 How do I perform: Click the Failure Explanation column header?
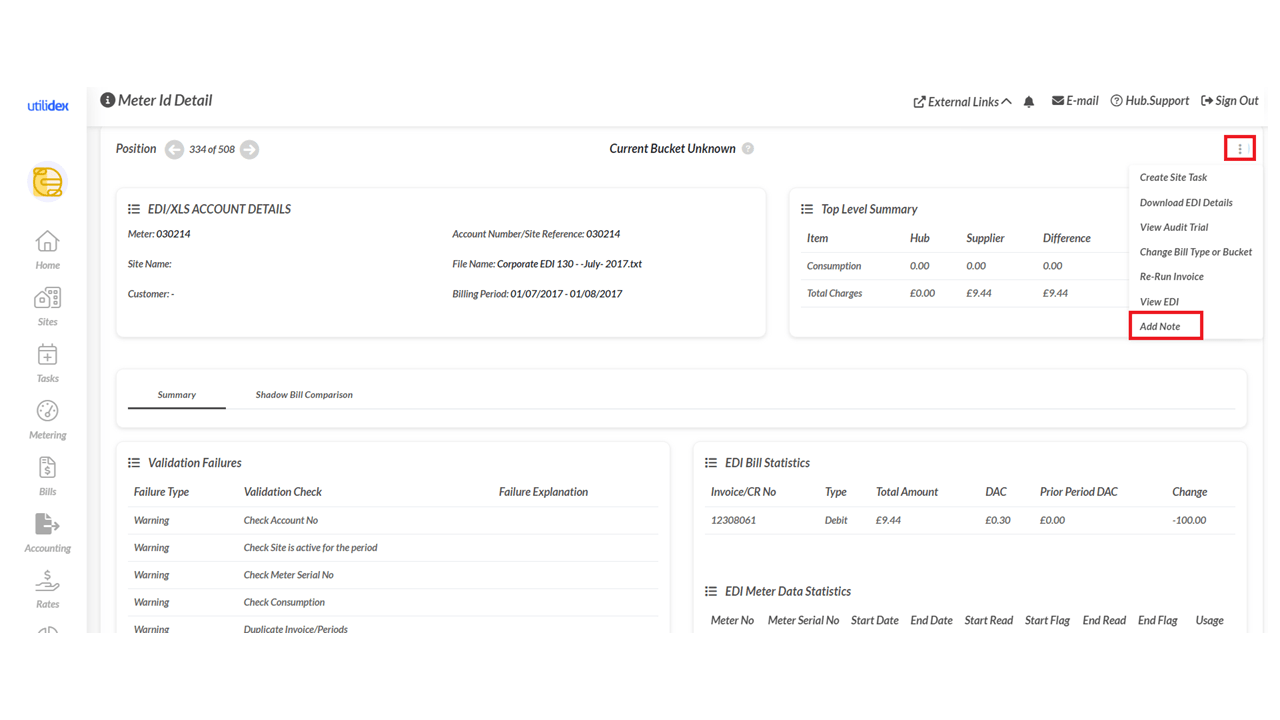click(543, 492)
